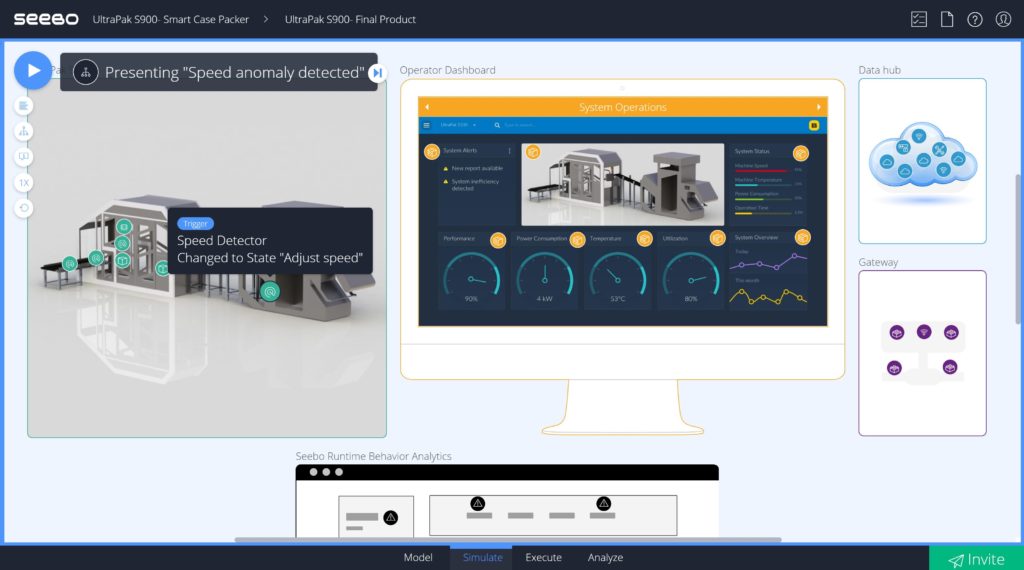Click orange component icon on Power Consumption widget
The image size is (1024, 570).
tap(577, 240)
